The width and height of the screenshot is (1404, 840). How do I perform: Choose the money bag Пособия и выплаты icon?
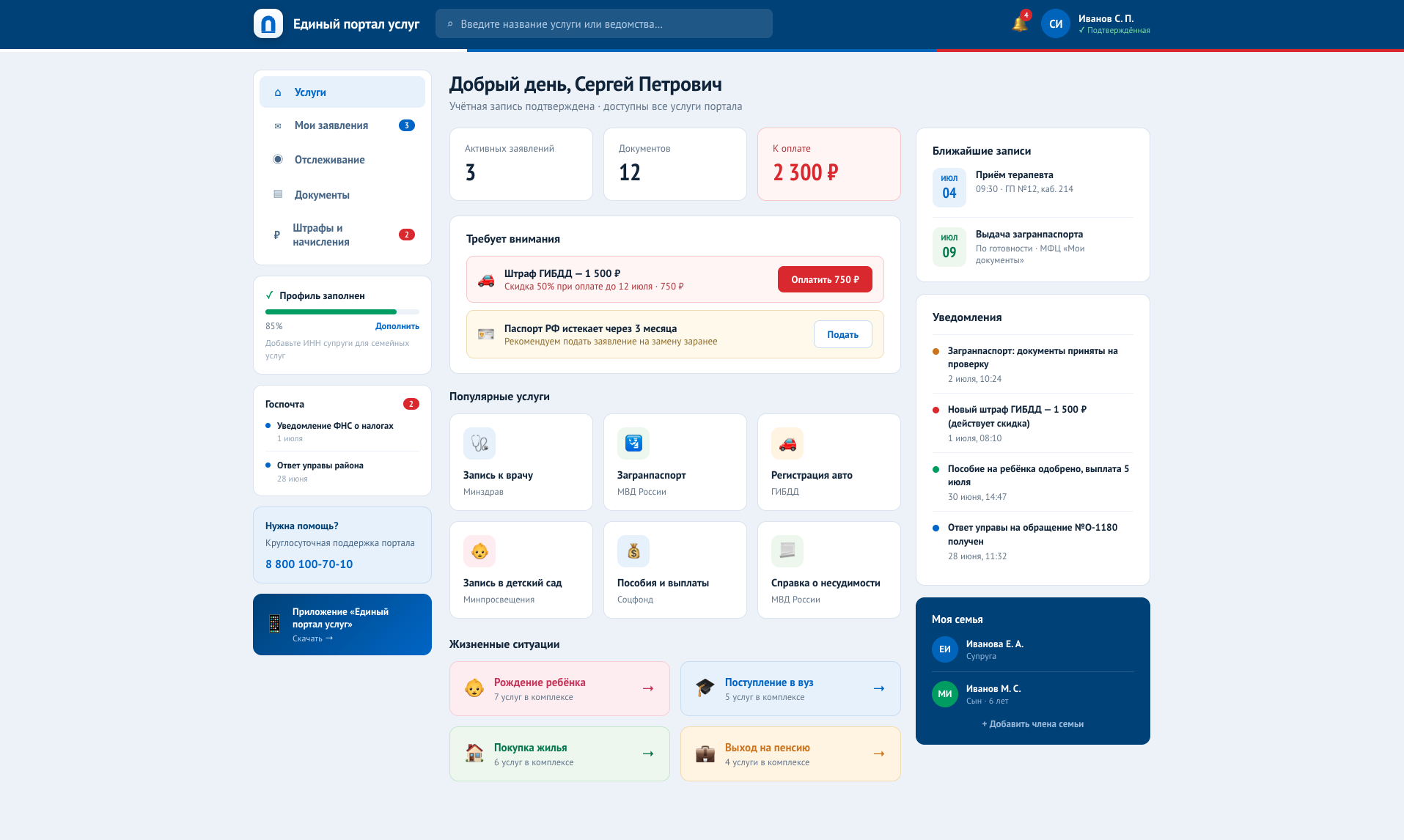(x=633, y=551)
